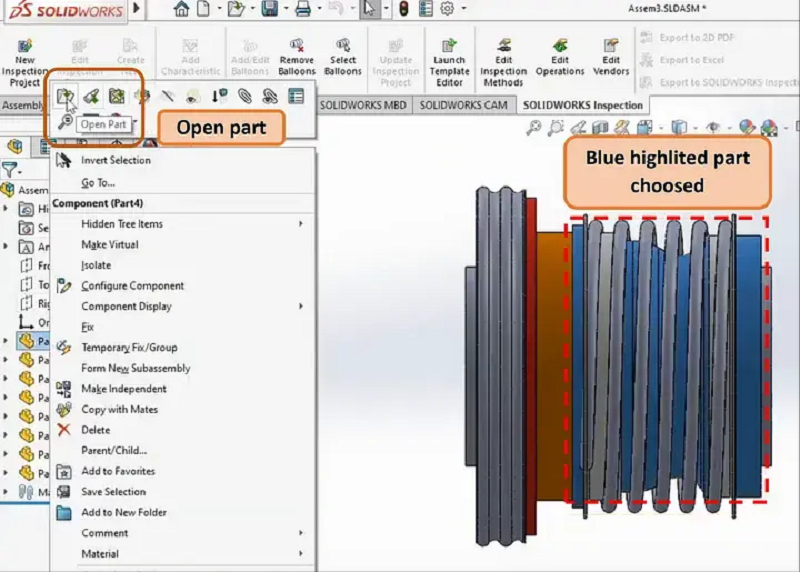The height and width of the screenshot is (572, 800).
Task: Choose Delete in the context menu
Action: (95, 430)
